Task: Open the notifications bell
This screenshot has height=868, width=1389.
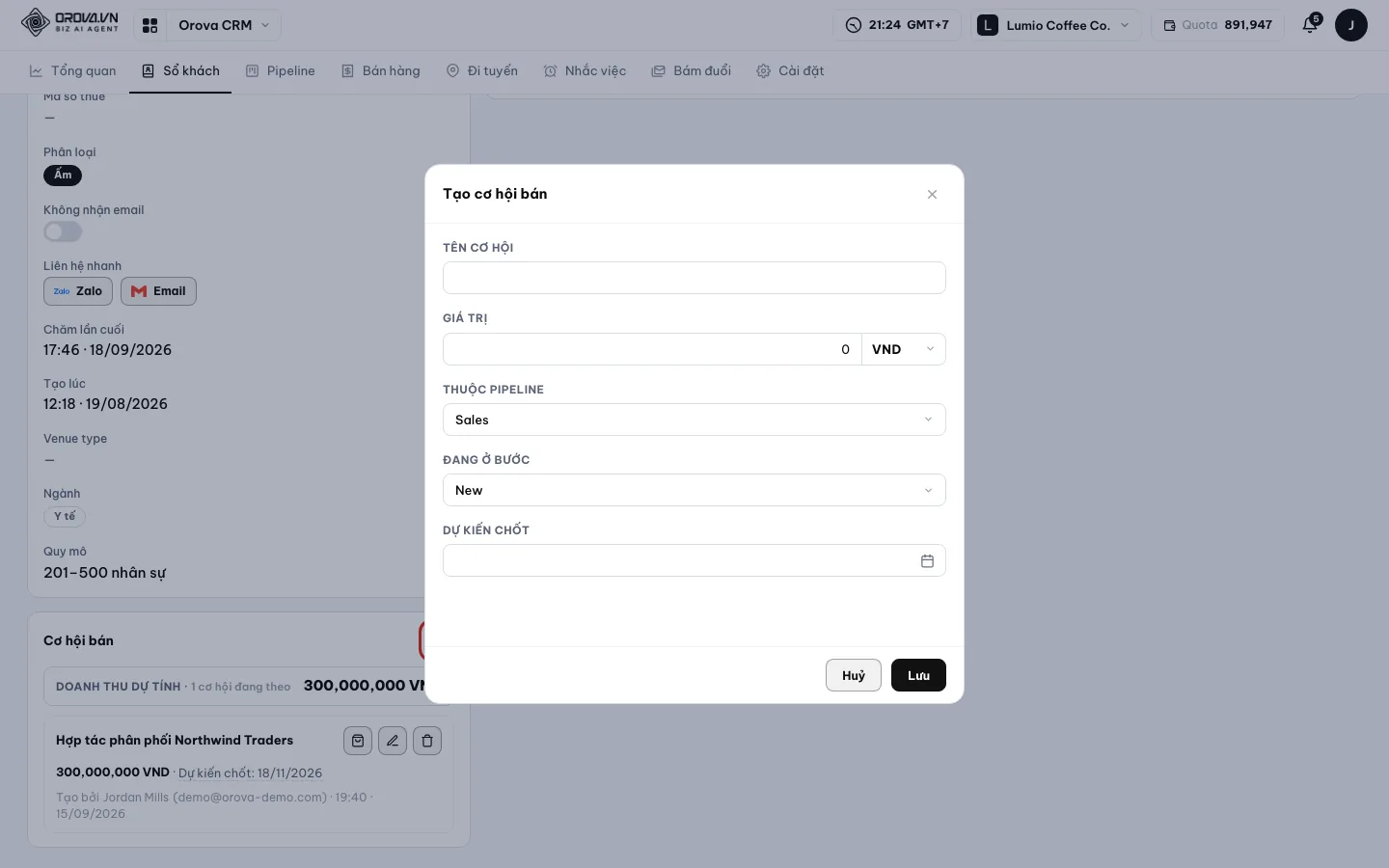Action: coord(1310,25)
